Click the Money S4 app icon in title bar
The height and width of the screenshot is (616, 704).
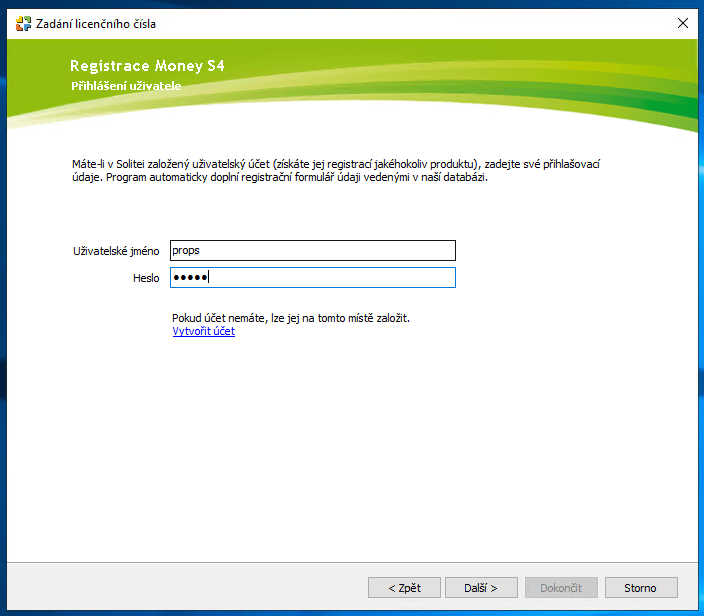[23, 23]
